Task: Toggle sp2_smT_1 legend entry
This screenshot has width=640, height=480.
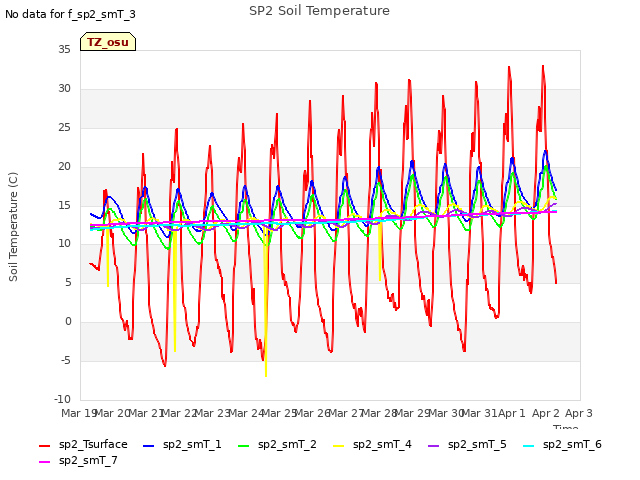Action: point(182,444)
